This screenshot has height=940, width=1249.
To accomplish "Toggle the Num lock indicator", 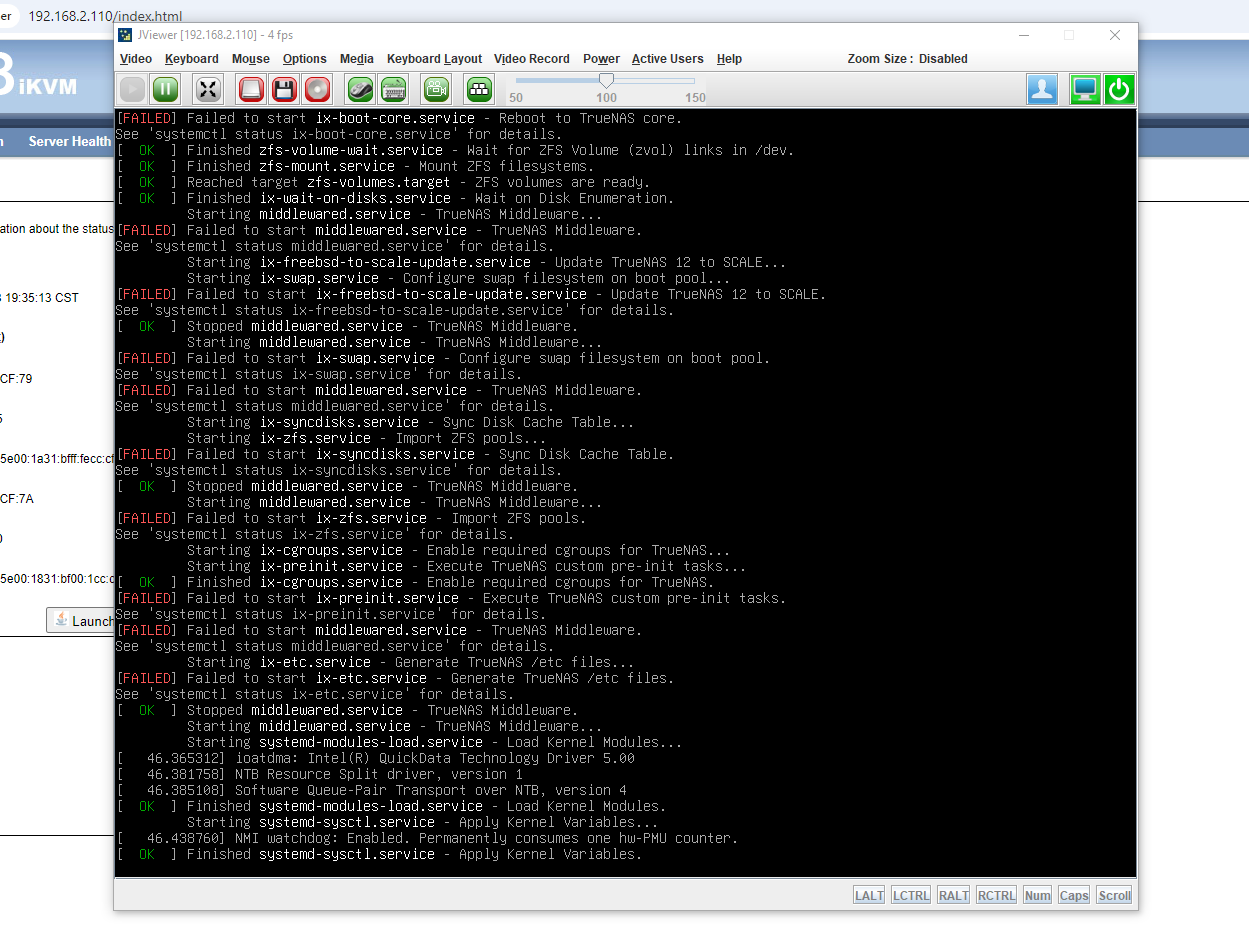I will pyautogui.click(x=1037, y=895).
